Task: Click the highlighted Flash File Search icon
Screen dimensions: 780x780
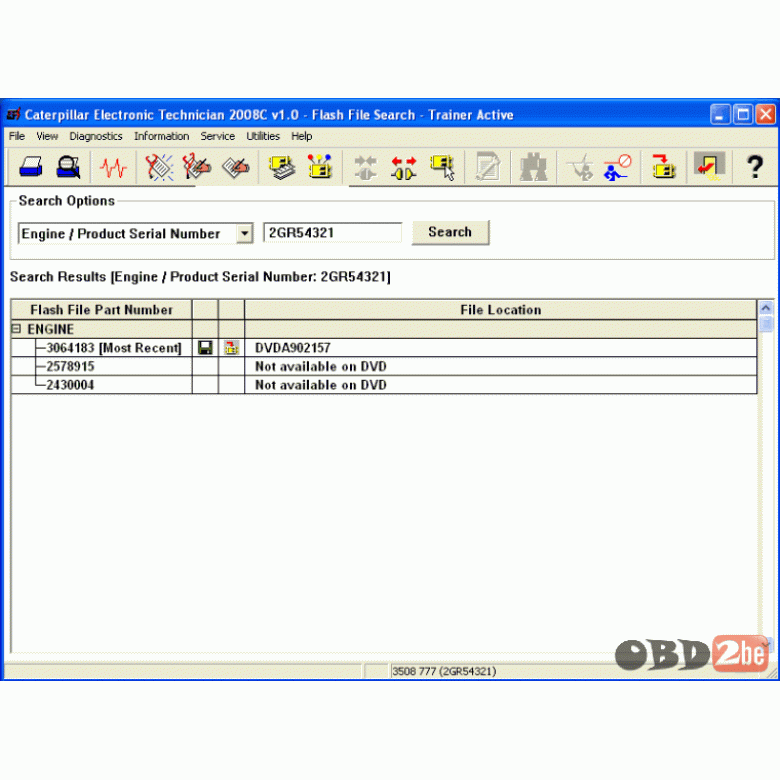Action: coord(709,167)
